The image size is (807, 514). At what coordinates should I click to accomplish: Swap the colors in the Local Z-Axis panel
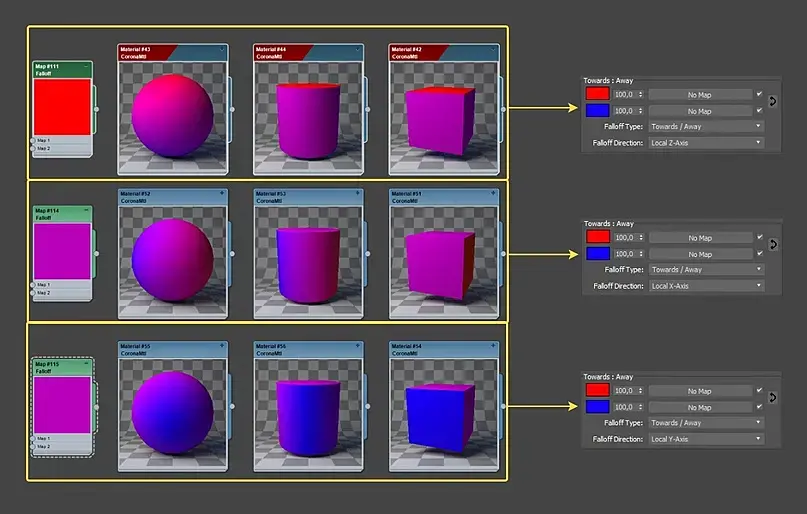773,101
